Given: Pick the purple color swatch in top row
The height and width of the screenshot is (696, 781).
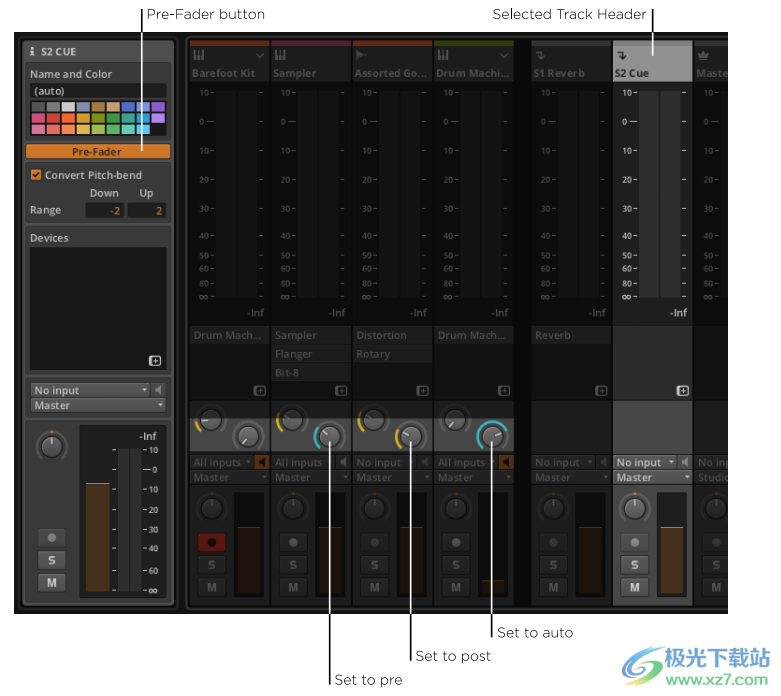Looking at the screenshot, I should (158, 107).
